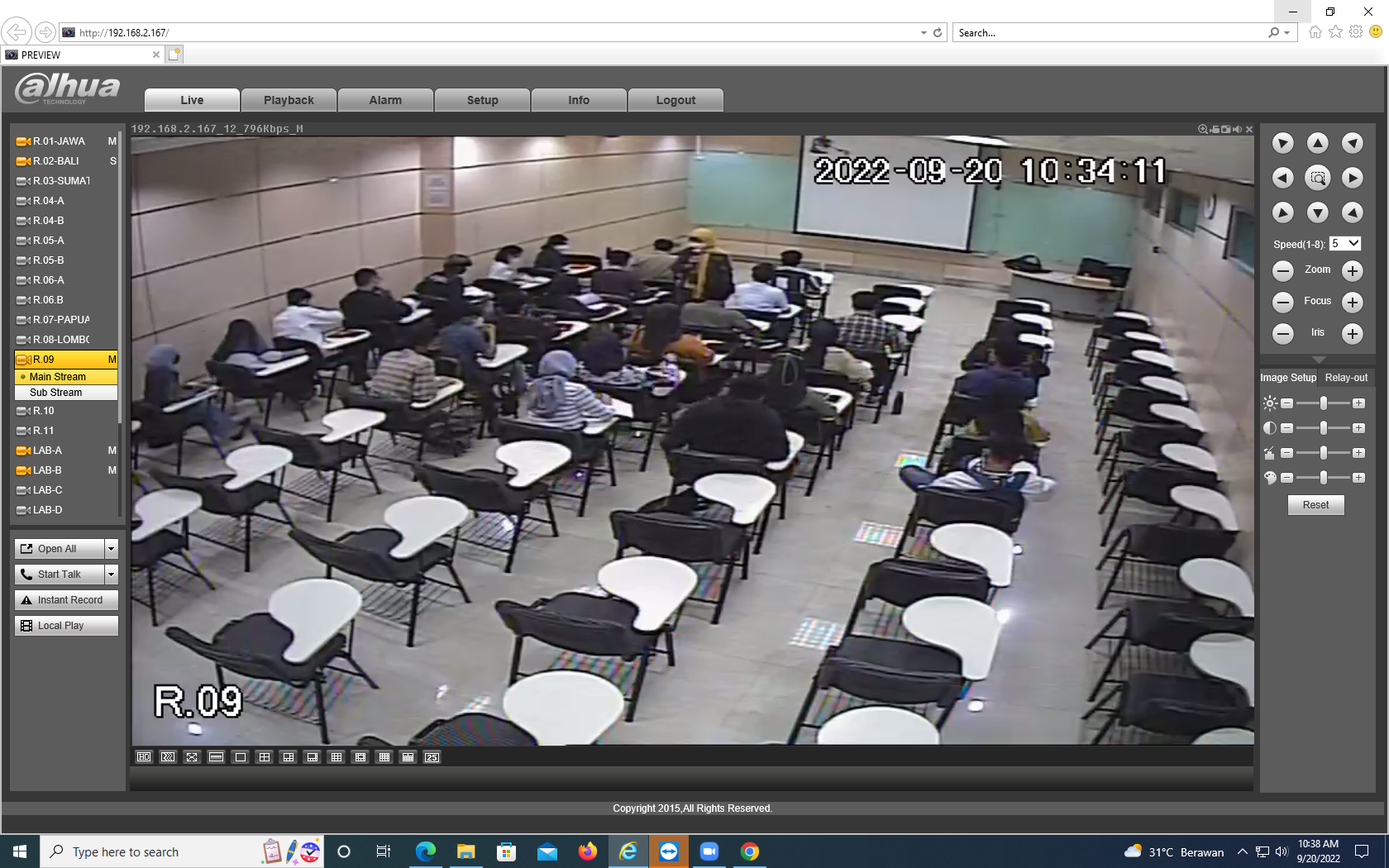Switch to Relay-out tab
The width and height of the screenshot is (1389, 868).
point(1346,378)
